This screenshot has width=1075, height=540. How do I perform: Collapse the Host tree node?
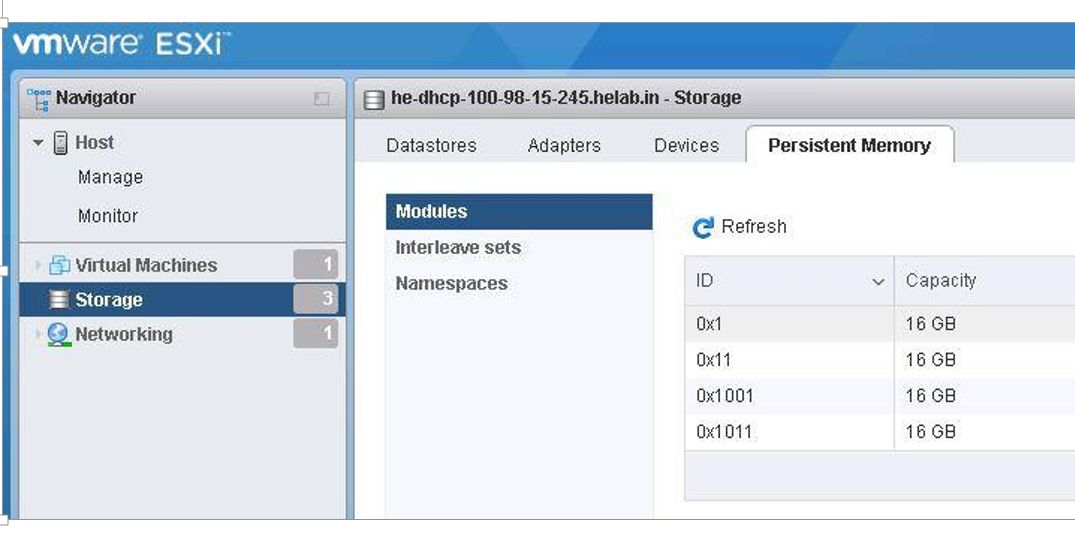(x=38, y=143)
